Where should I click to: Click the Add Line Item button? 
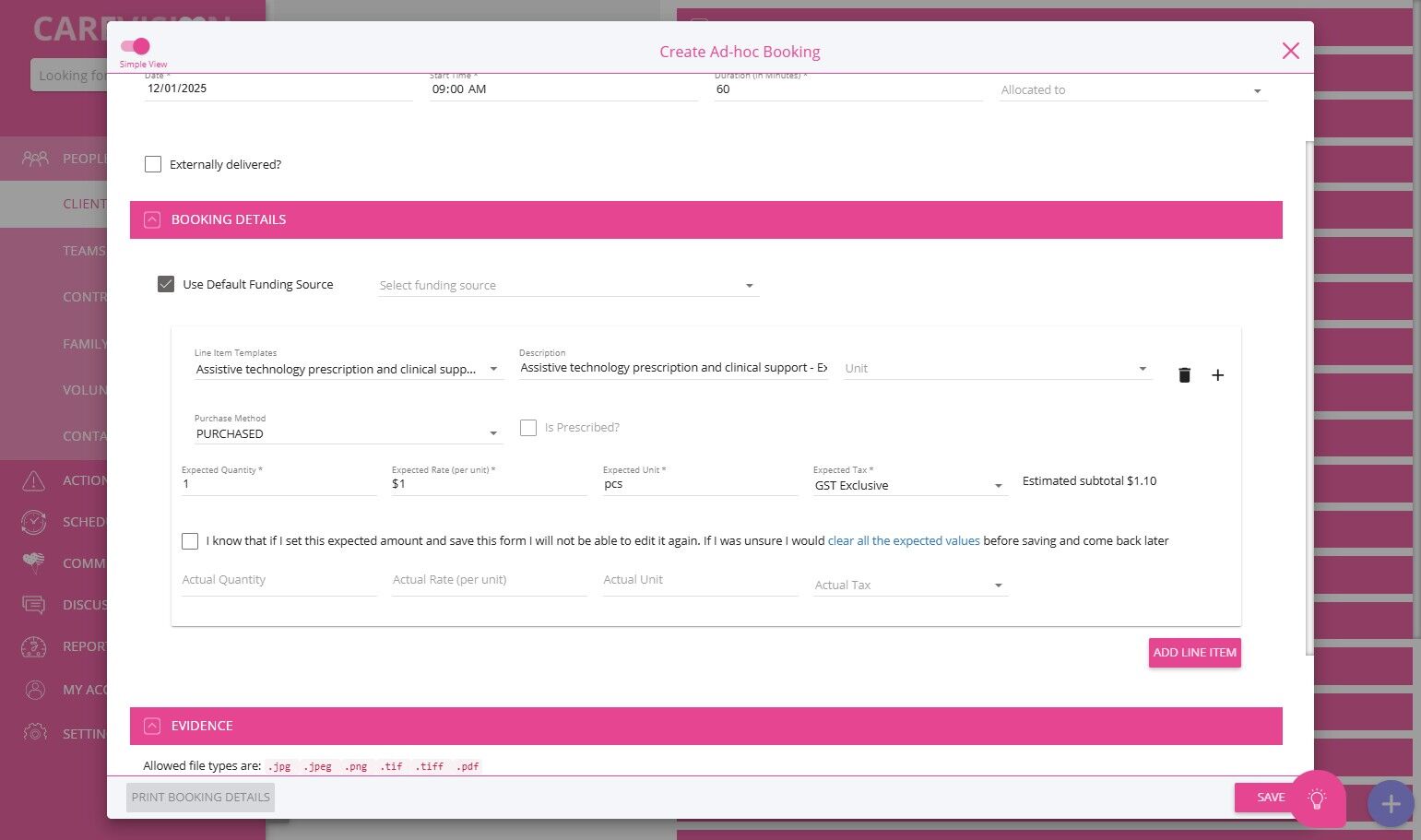pyautogui.click(x=1194, y=653)
